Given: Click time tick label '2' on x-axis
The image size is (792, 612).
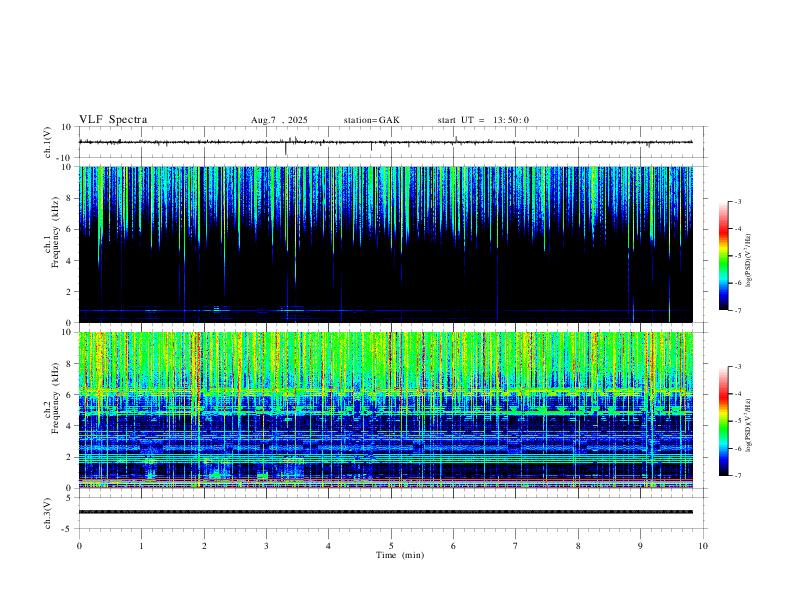Looking at the screenshot, I should pos(204,546).
